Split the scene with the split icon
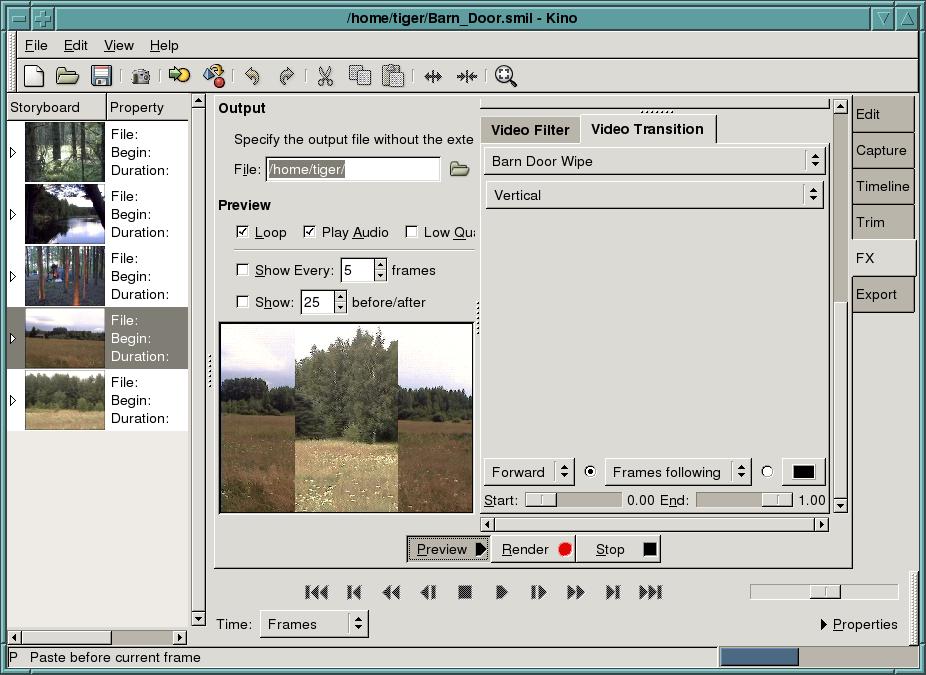The width and height of the screenshot is (926, 675). click(432, 76)
